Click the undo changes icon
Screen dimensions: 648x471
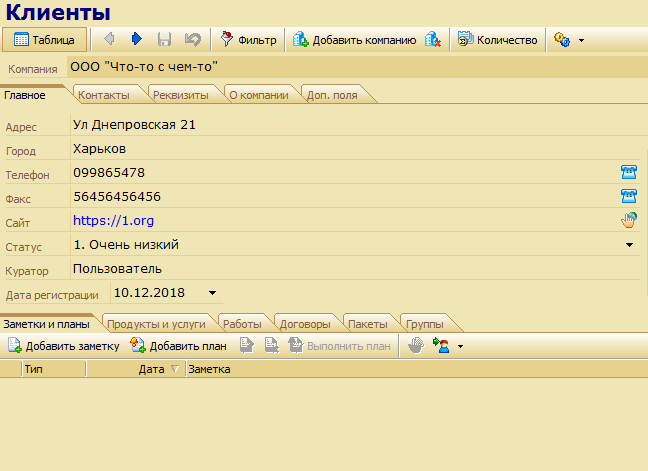point(193,40)
